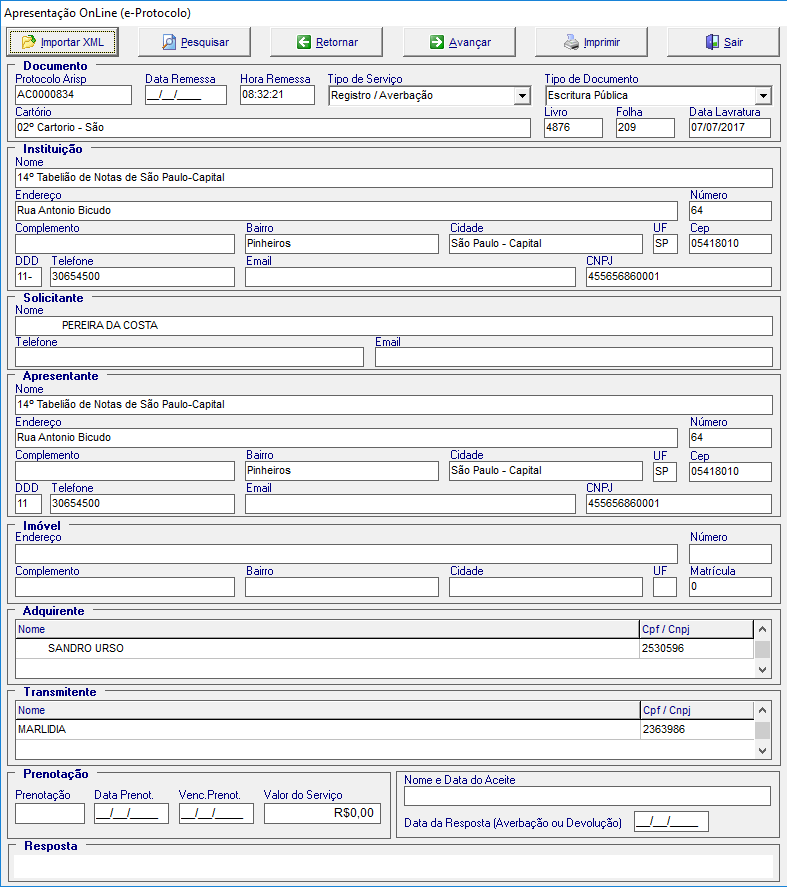The image size is (787, 895).
Task: Click the Solicitante Telefone field
Action: tap(189, 357)
